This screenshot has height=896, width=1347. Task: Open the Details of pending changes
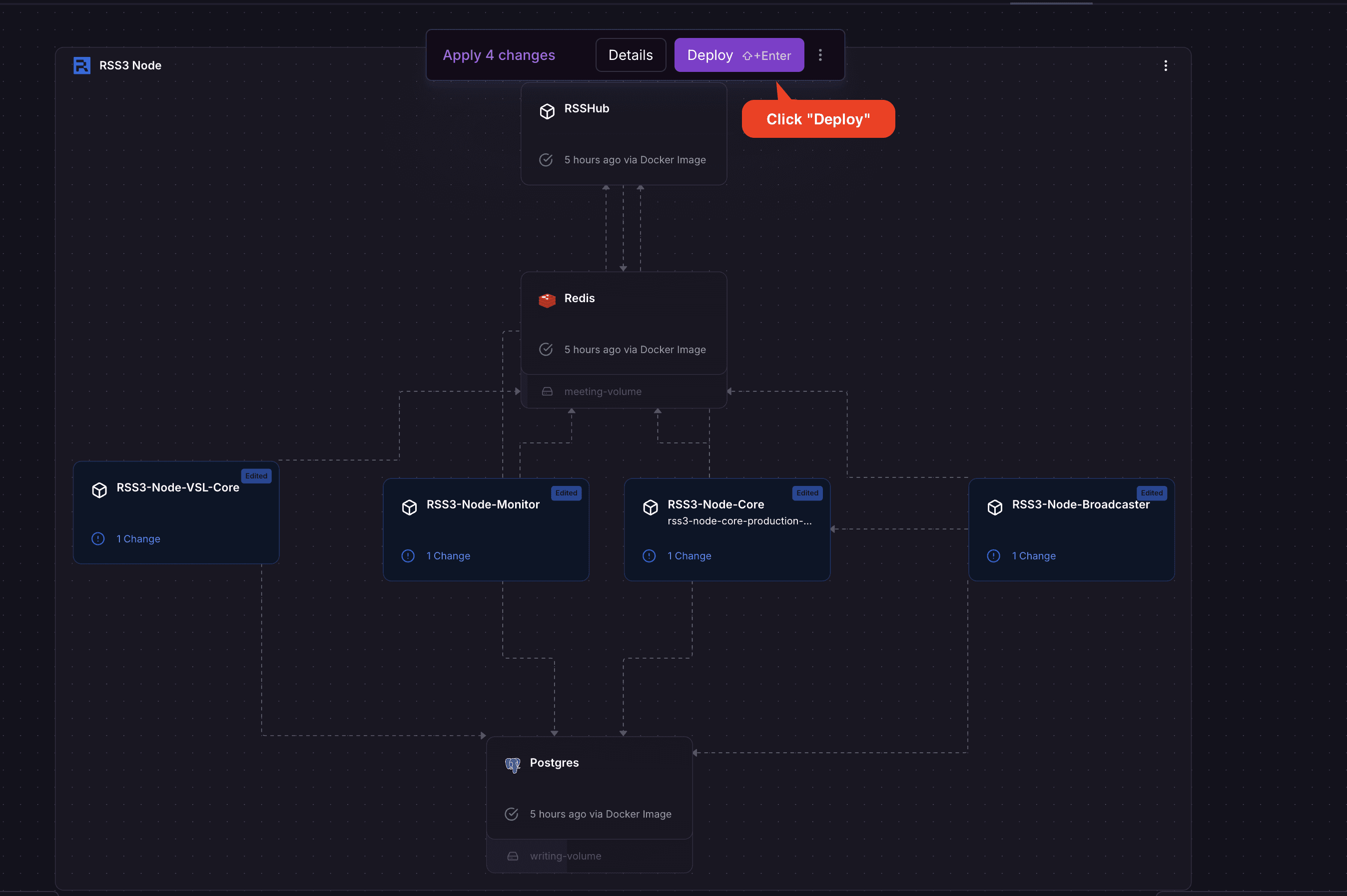[631, 55]
